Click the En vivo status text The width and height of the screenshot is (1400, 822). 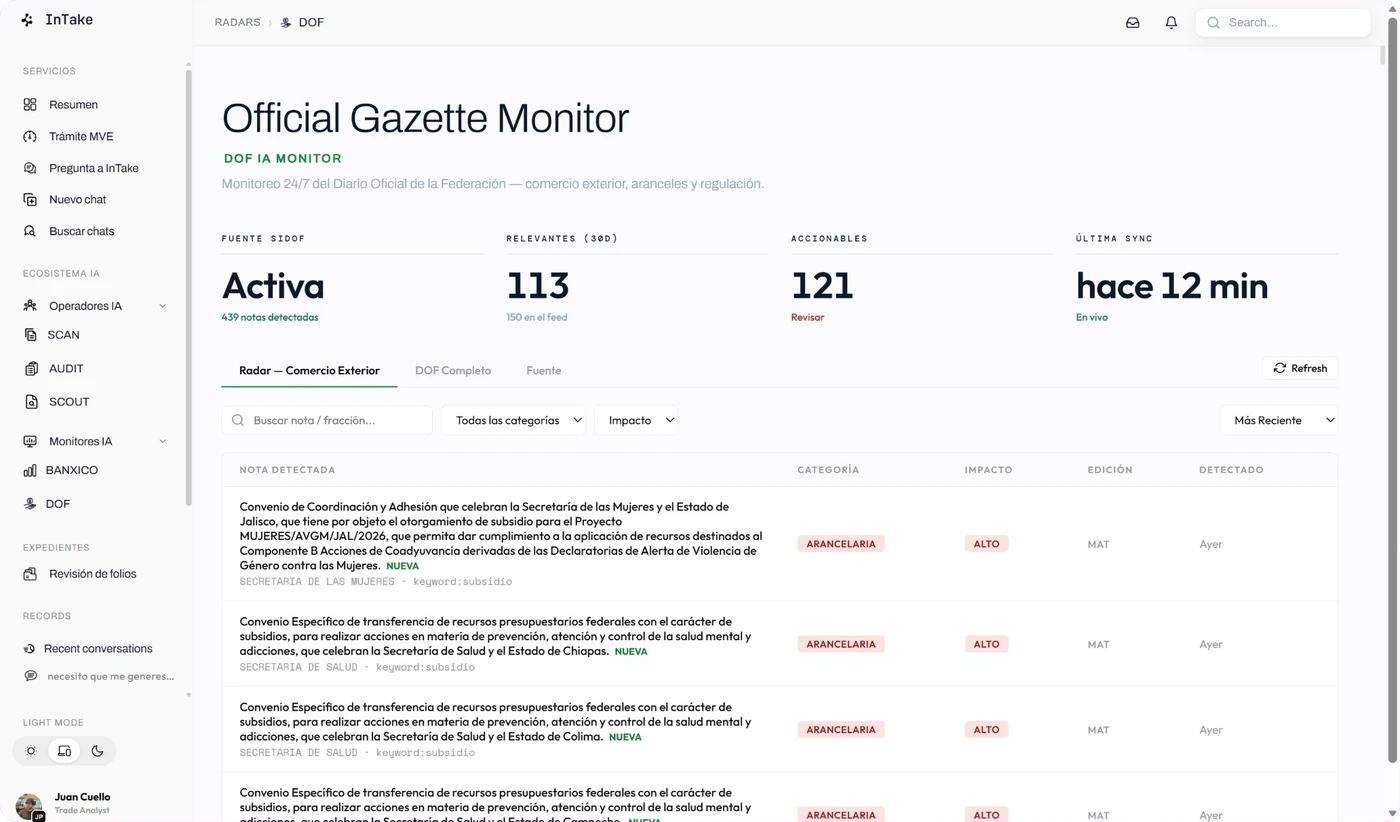pos(1092,317)
